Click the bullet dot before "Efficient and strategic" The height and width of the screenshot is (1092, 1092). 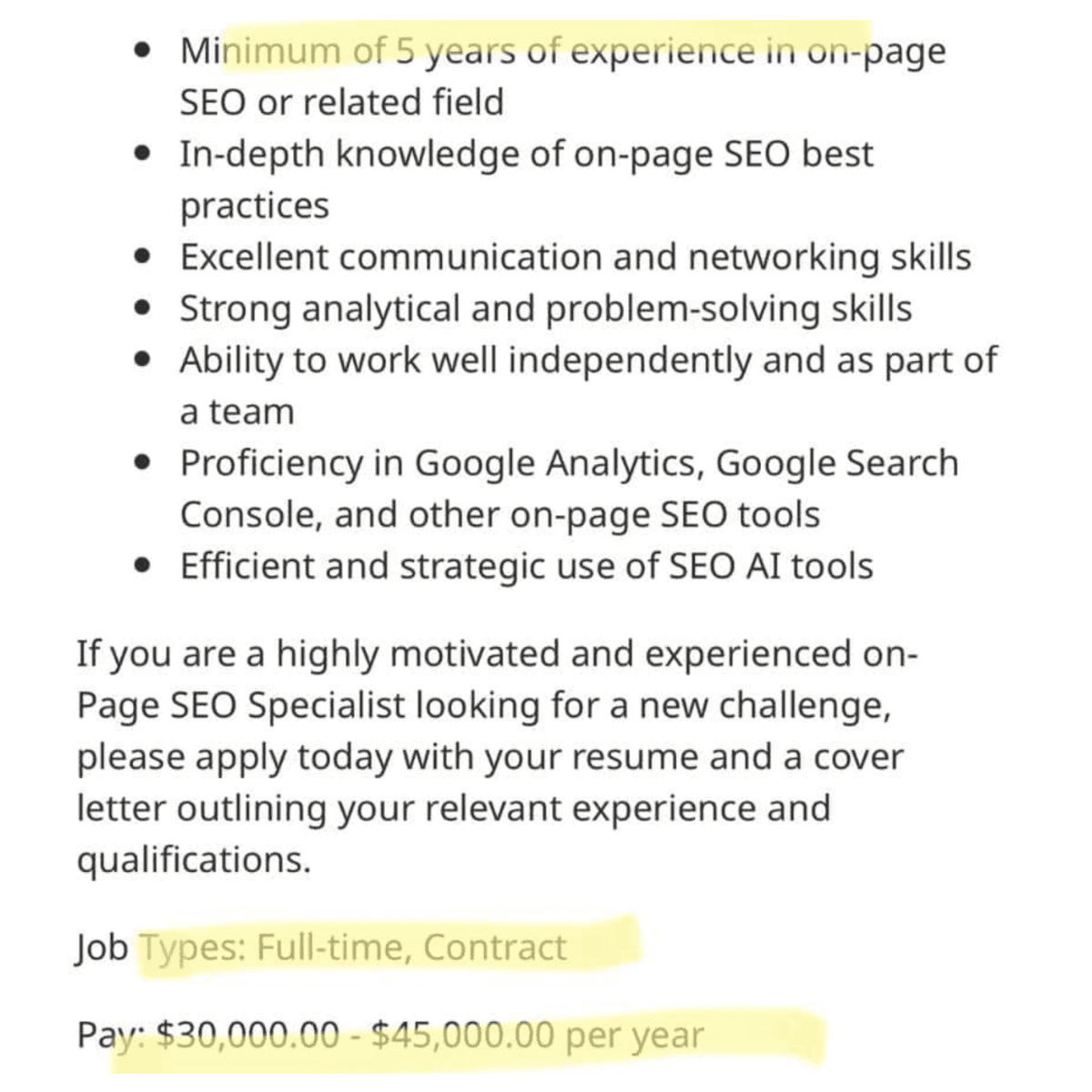(x=141, y=567)
